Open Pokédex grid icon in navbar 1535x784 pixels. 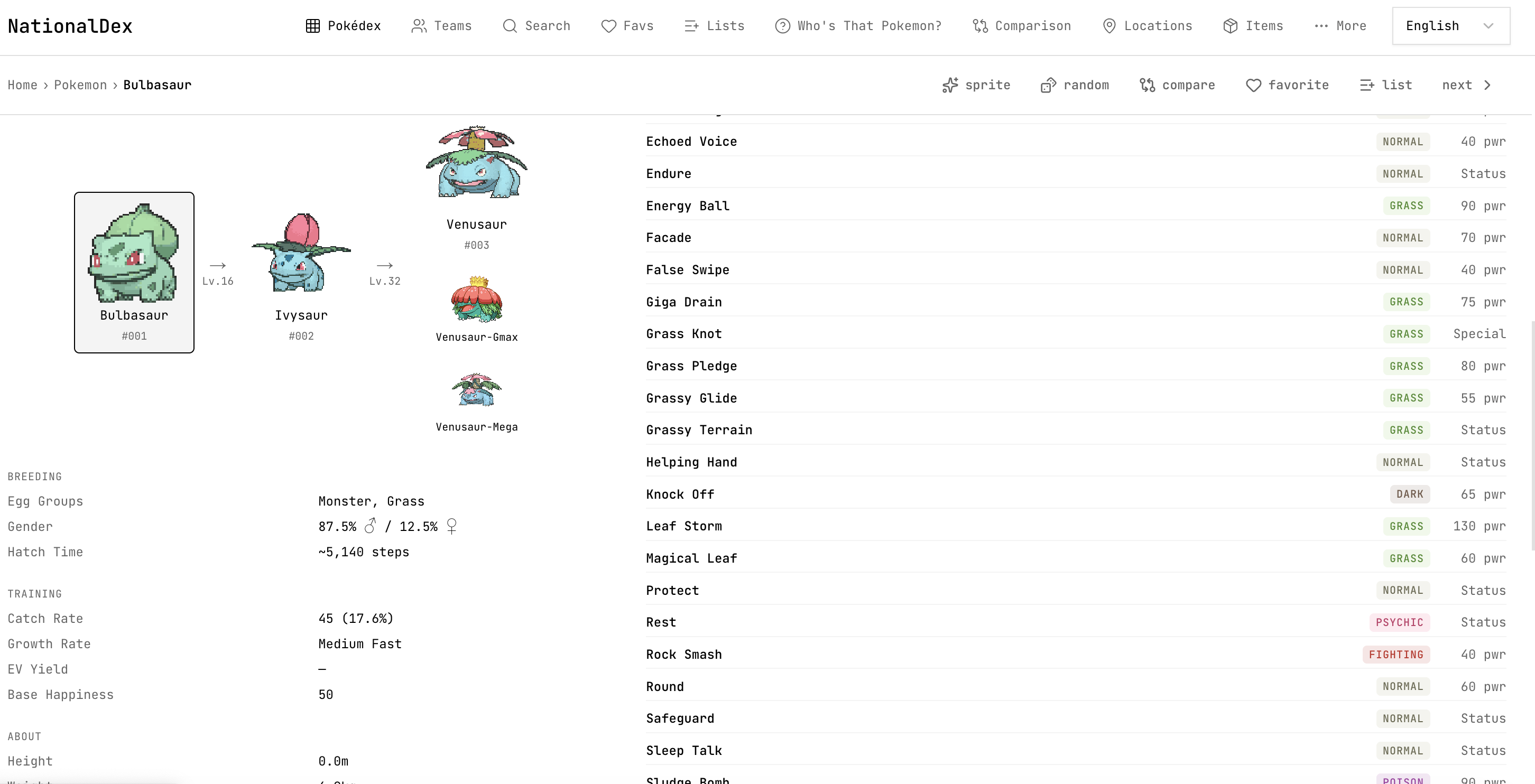tap(313, 25)
